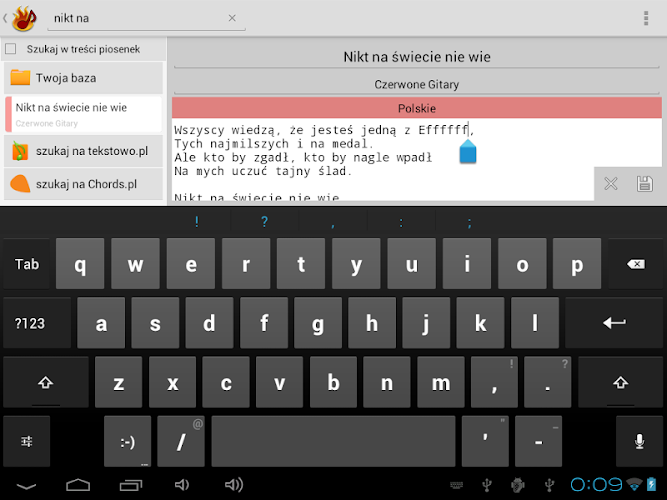
Task: Tap the apostrophe key
Action: (x=485, y=441)
